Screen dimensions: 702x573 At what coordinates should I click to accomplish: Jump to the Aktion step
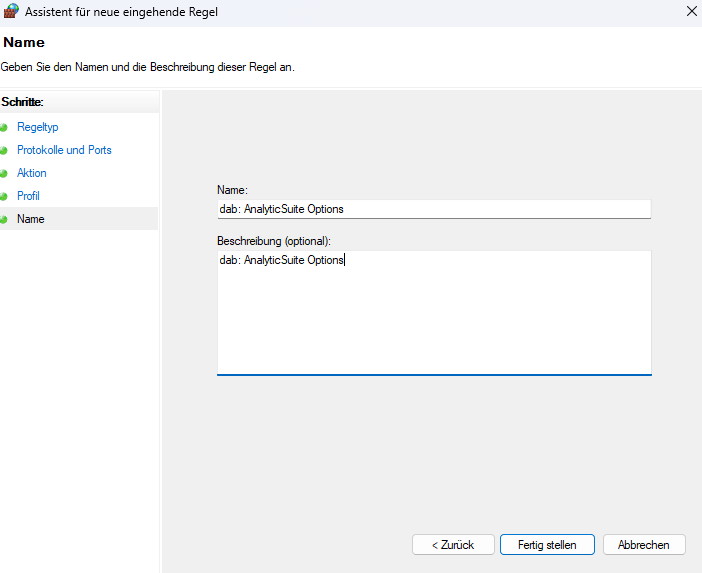[32, 173]
